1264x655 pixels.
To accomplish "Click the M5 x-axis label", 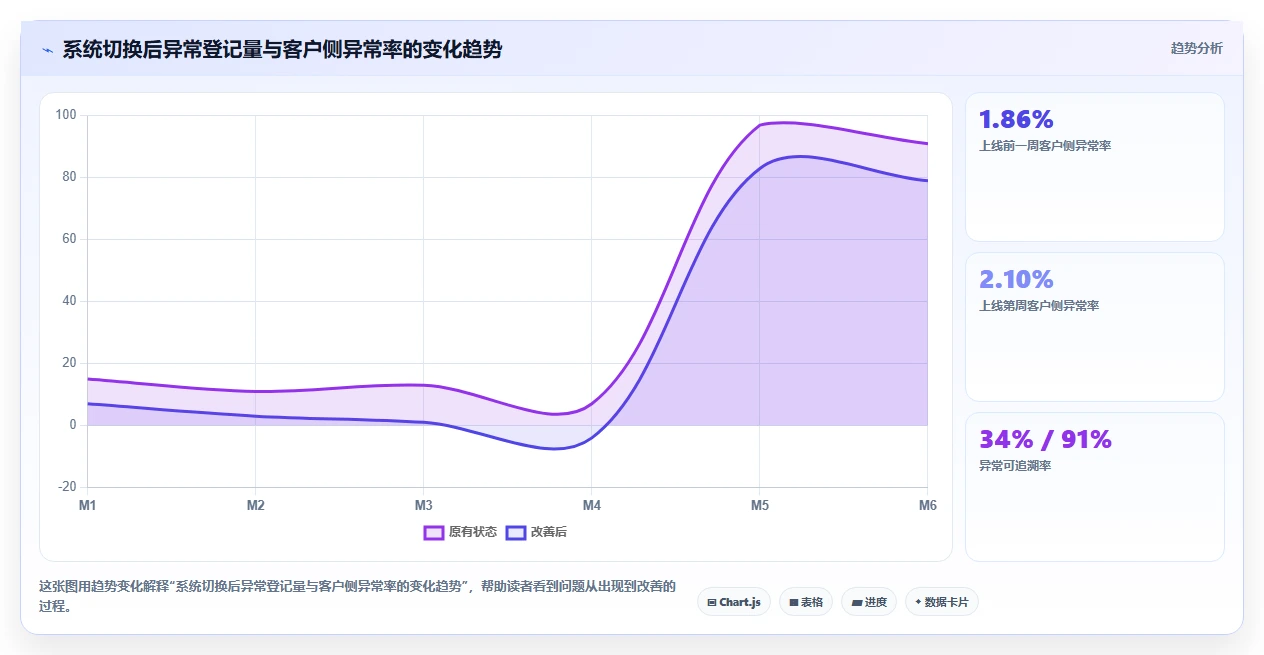I will point(760,506).
